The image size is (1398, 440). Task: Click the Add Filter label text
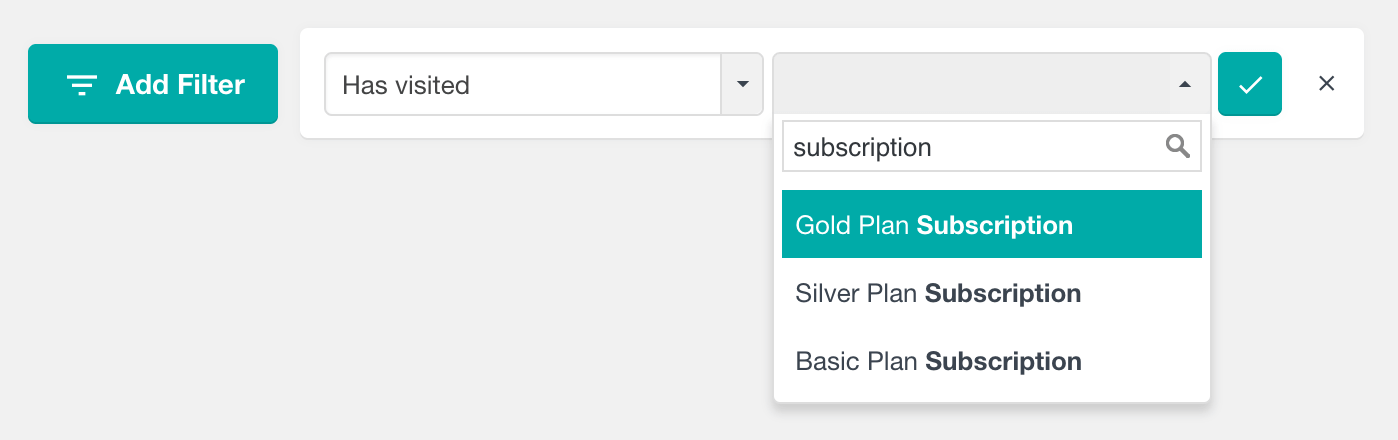click(180, 85)
